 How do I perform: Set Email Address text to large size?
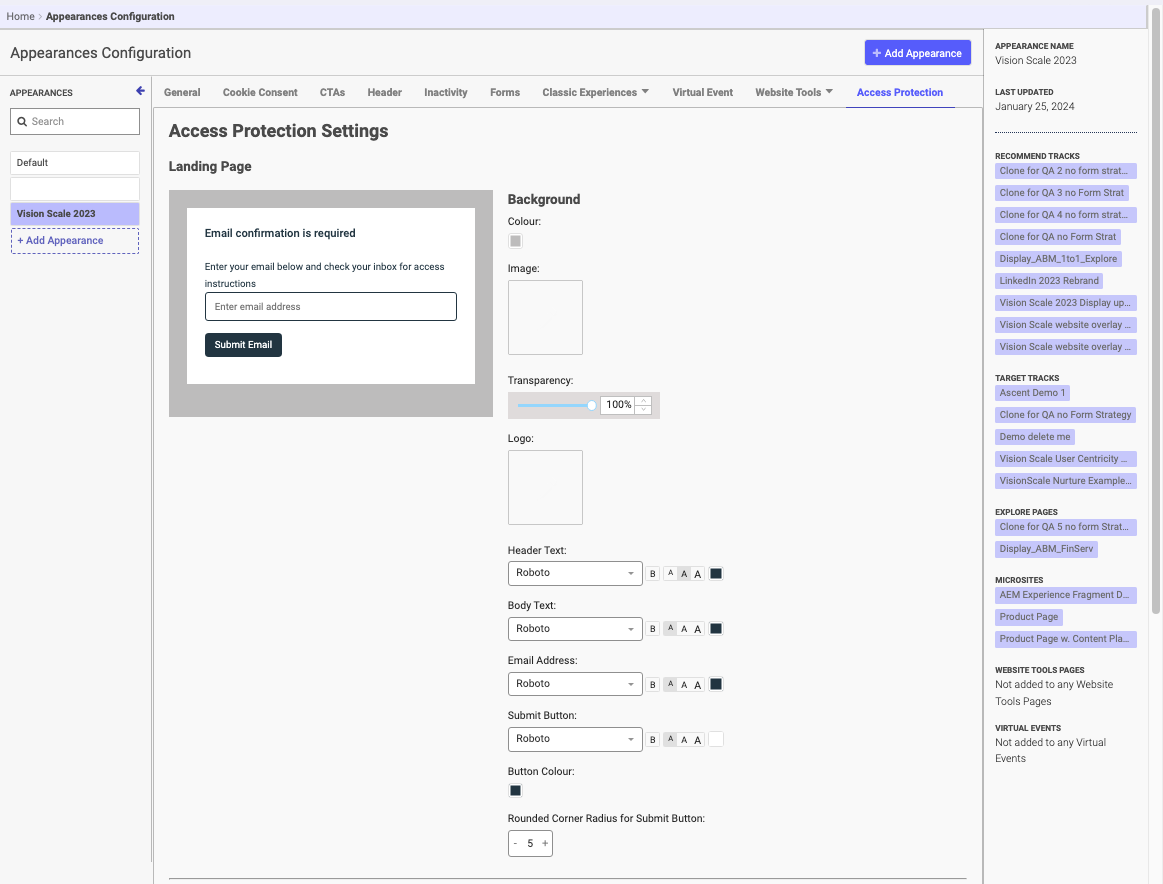(697, 685)
